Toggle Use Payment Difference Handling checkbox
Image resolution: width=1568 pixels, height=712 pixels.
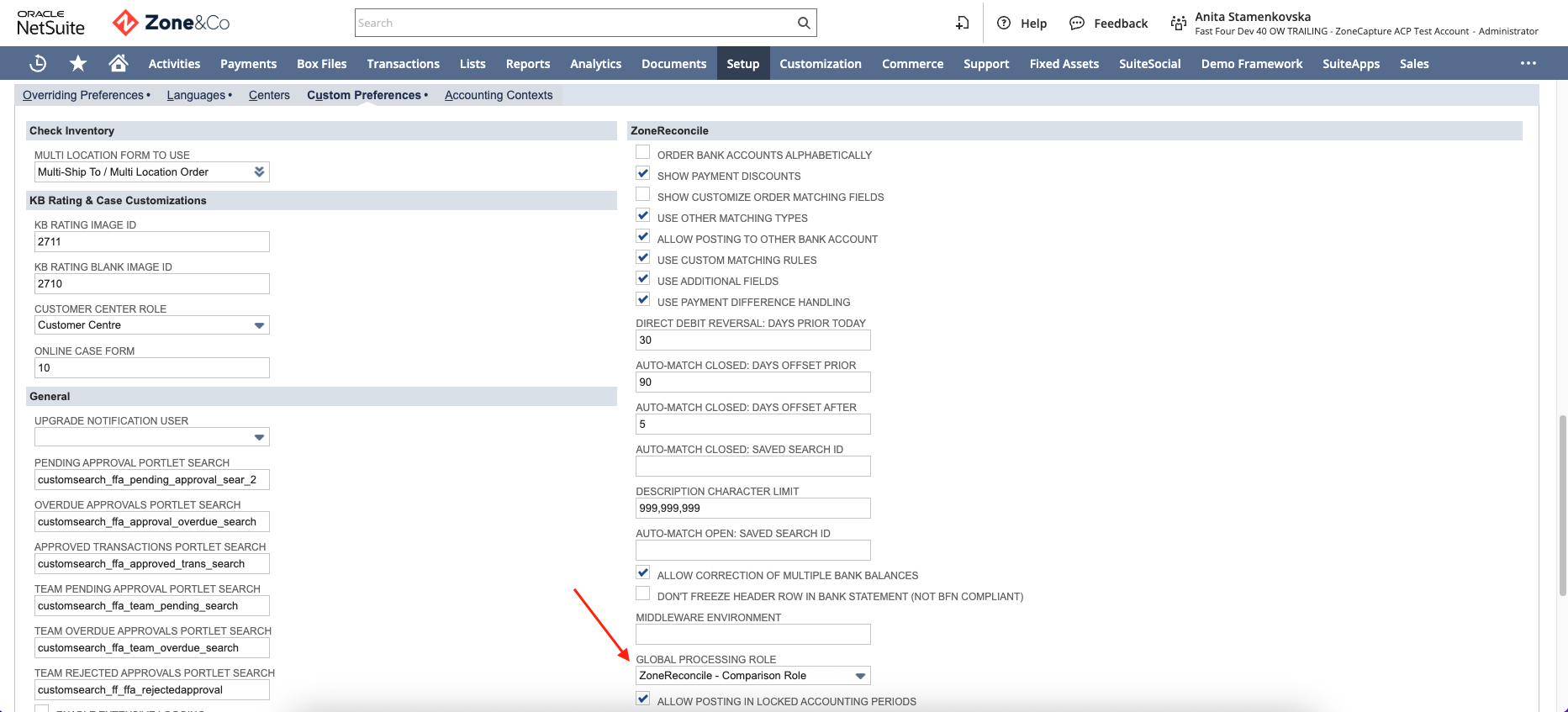coord(643,299)
